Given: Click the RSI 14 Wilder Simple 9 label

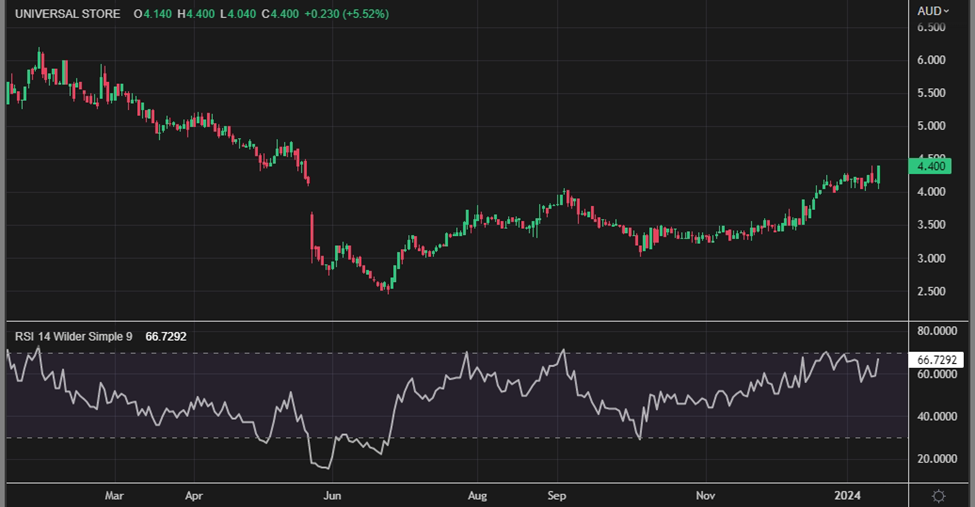Looking at the screenshot, I should tap(74, 337).
